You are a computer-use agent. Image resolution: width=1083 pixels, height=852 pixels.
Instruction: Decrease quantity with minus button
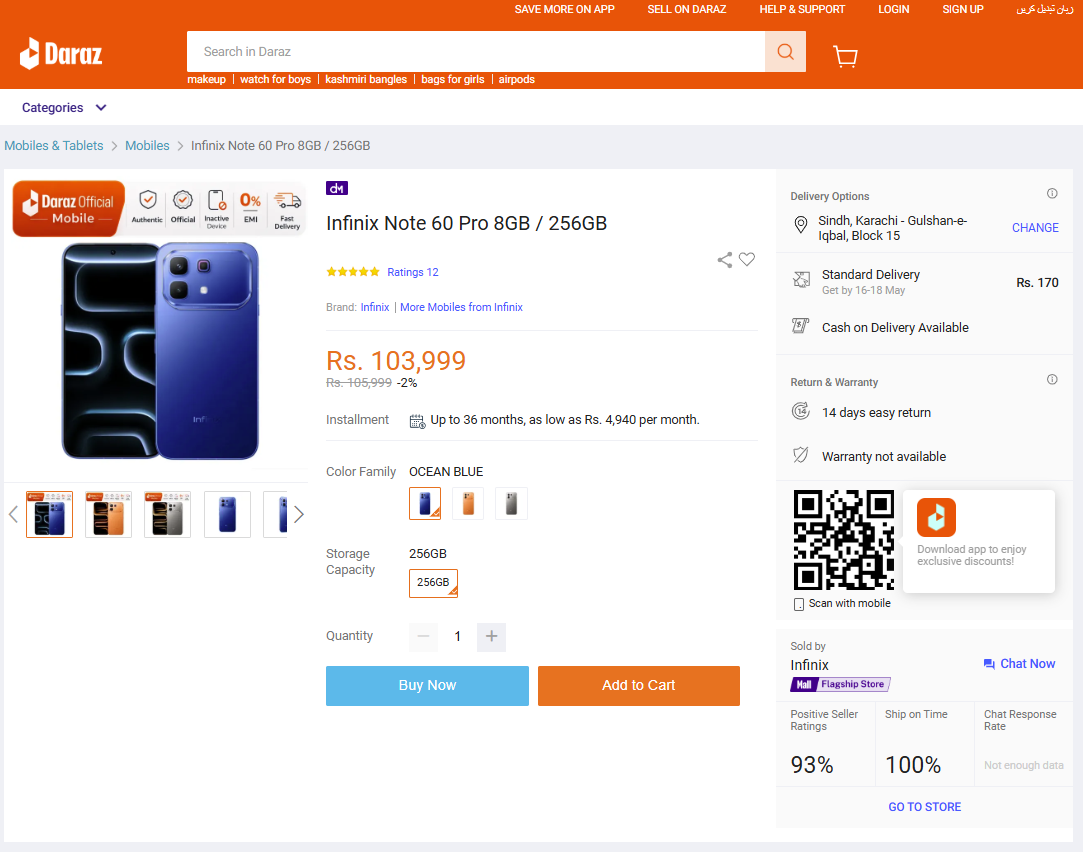[x=423, y=637]
